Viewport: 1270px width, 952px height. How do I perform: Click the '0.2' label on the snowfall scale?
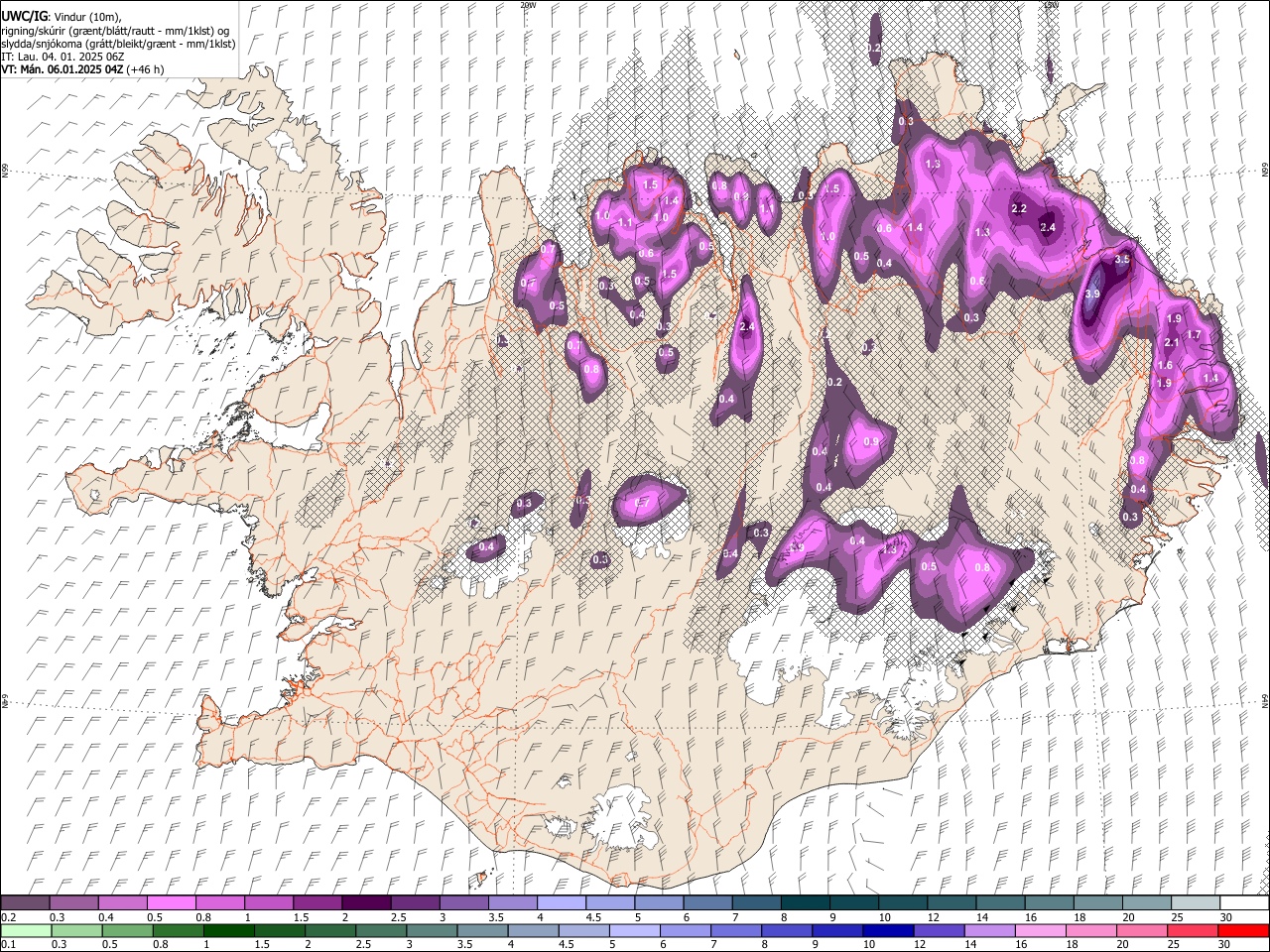(9, 917)
